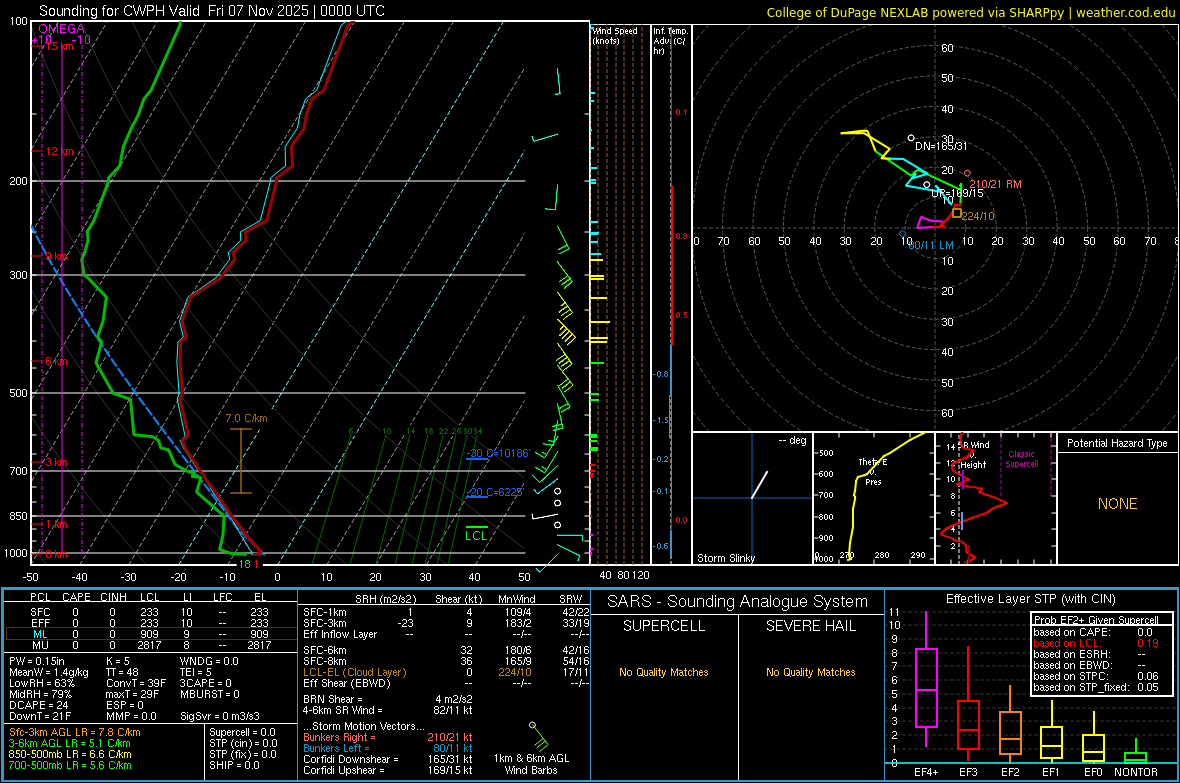This screenshot has width=1180, height=783.
Task: Select the LCL-EL (Cloud Layer) row
Action: 446,672
